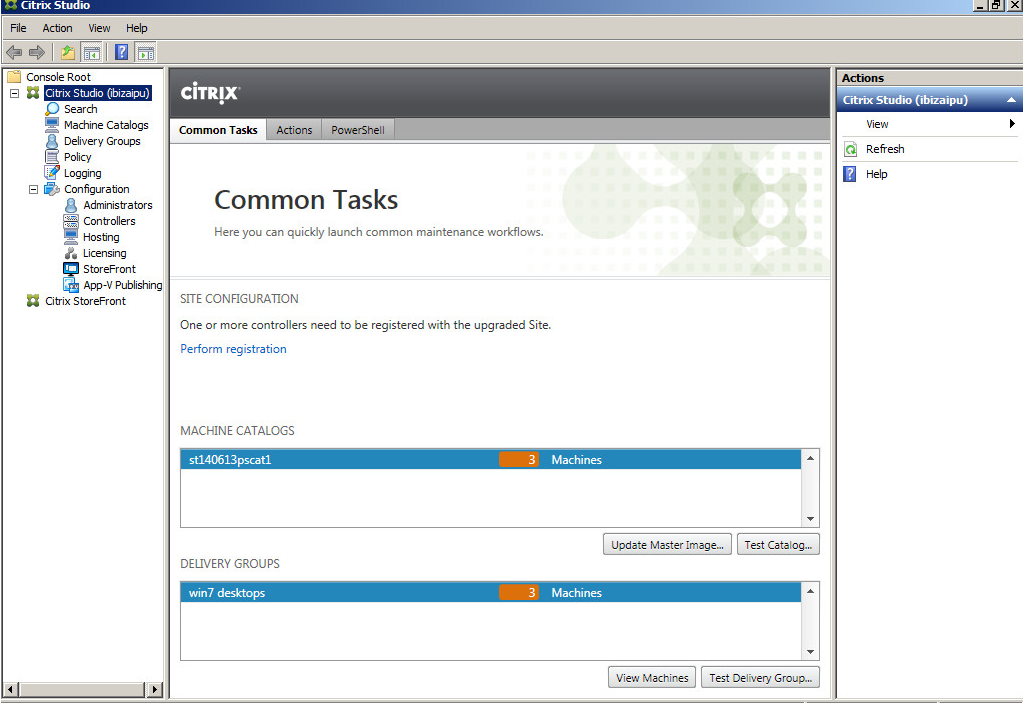The width and height of the screenshot is (1023, 703).
Task: Collapse the Citrix Studio actions section header
Action: (x=1011, y=100)
